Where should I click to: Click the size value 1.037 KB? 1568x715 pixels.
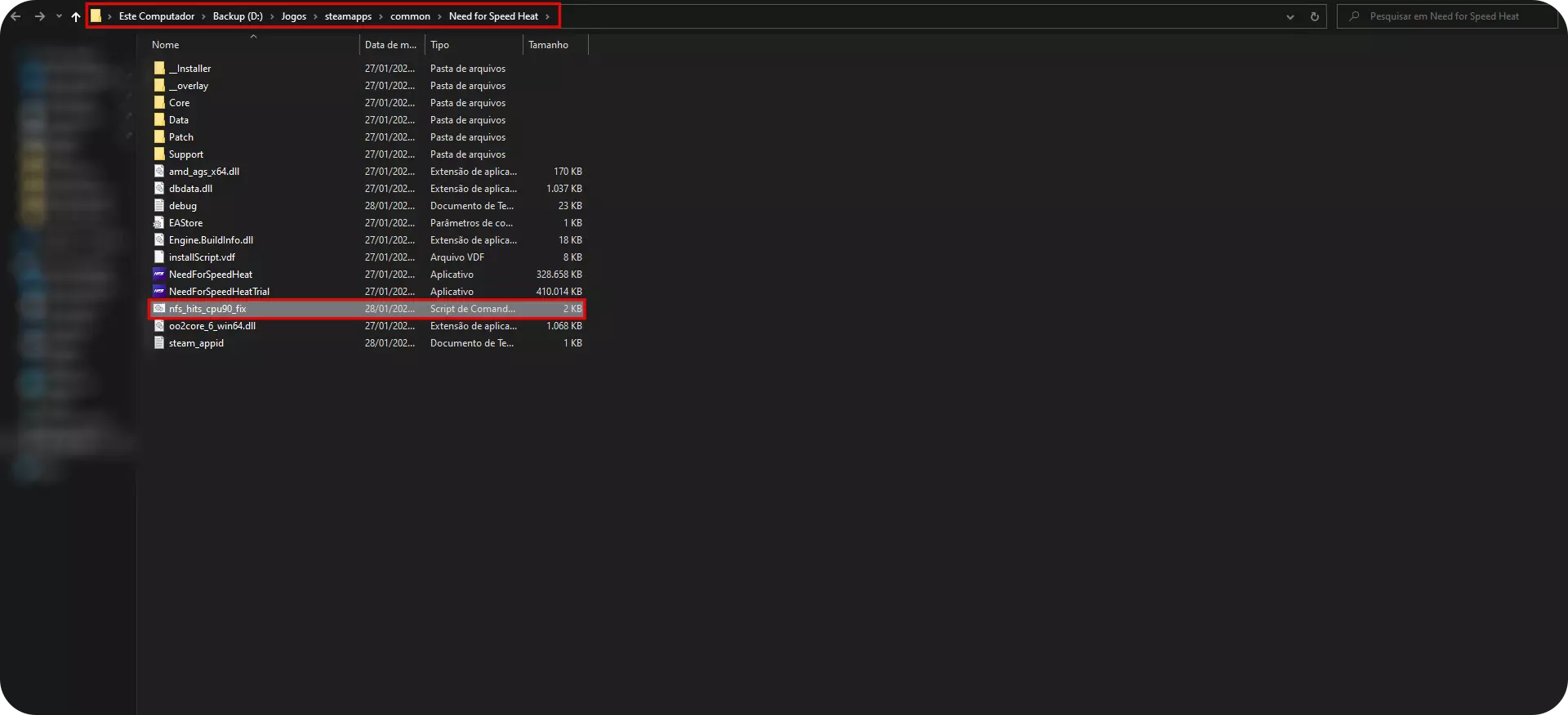[x=564, y=189]
